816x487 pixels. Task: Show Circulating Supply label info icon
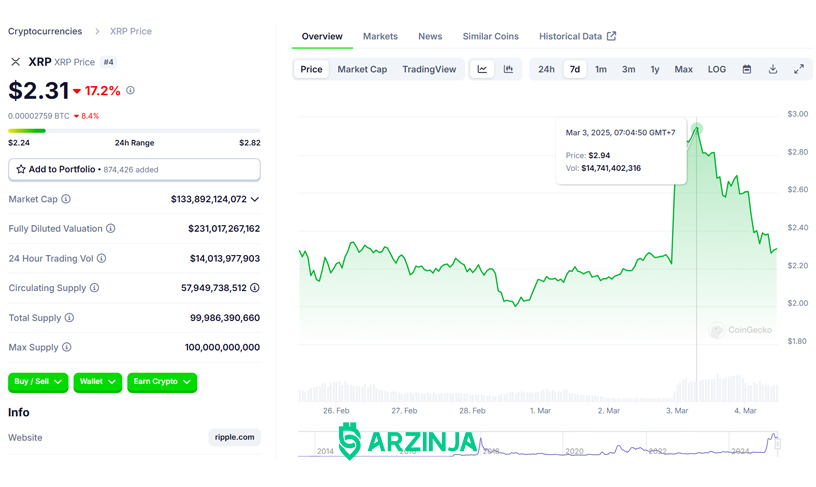tap(94, 288)
